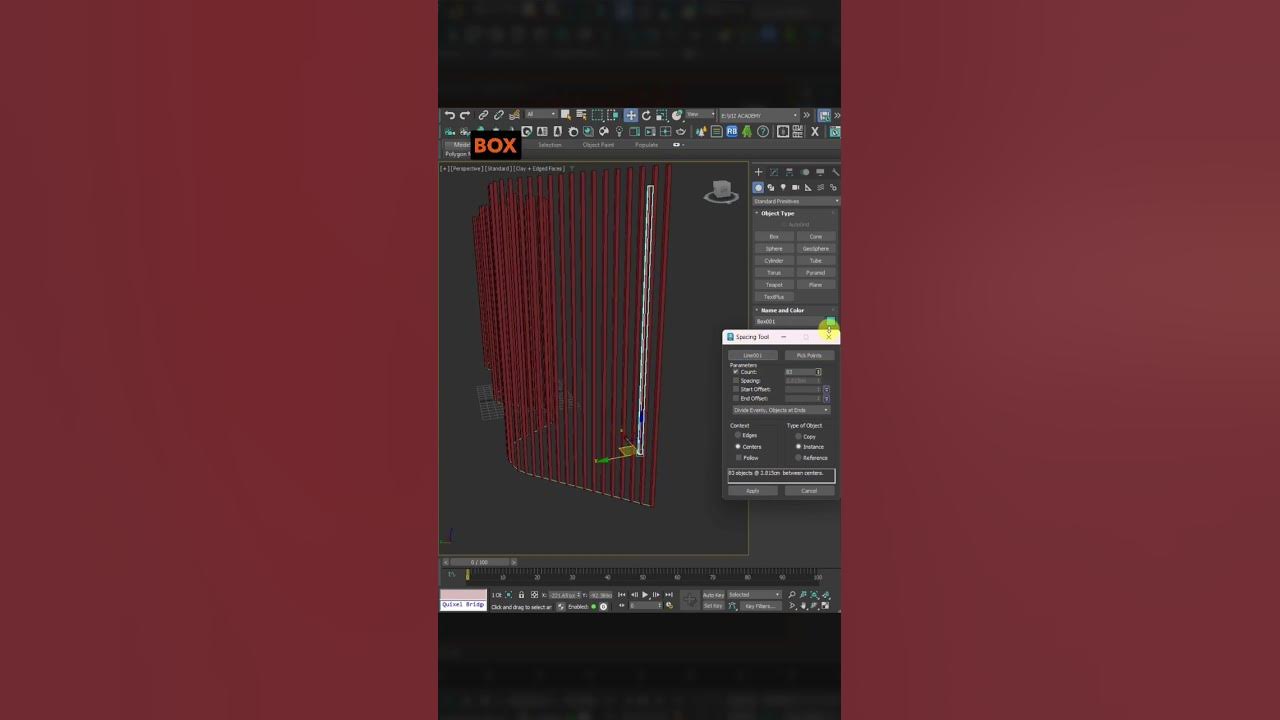Screen dimensions: 1280x720
Task: Toggle the End Offset checkbox
Action: (x=736, y=398)
